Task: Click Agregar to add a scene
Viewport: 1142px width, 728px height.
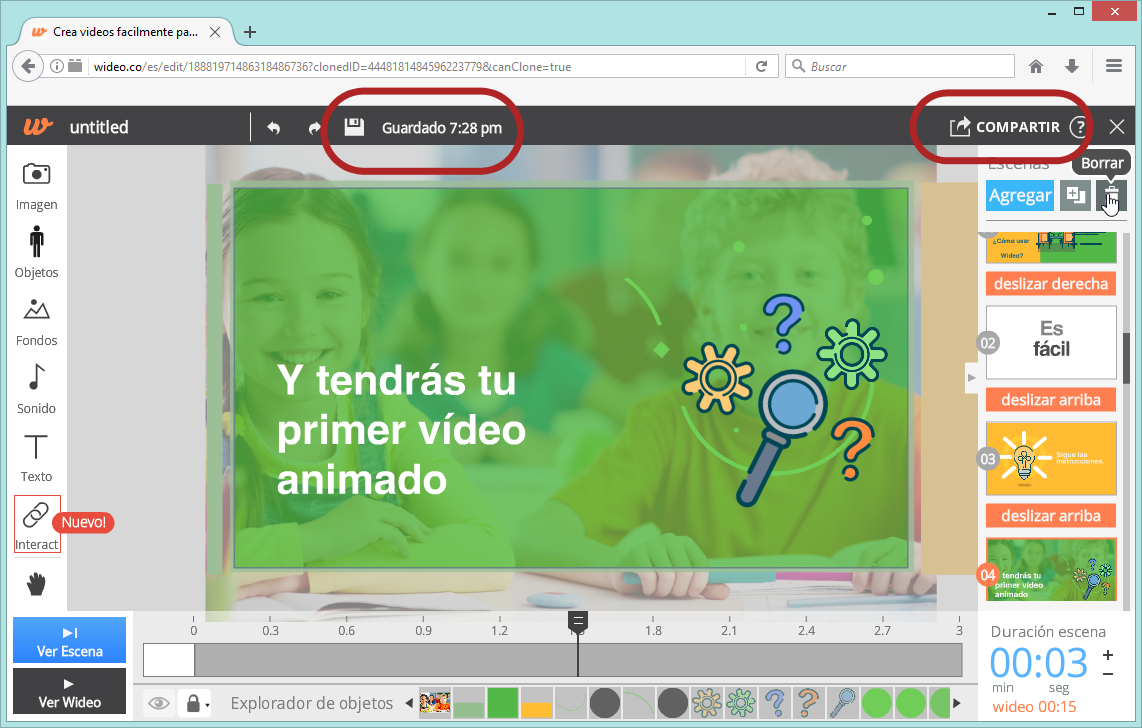Action: point(1020,195)
